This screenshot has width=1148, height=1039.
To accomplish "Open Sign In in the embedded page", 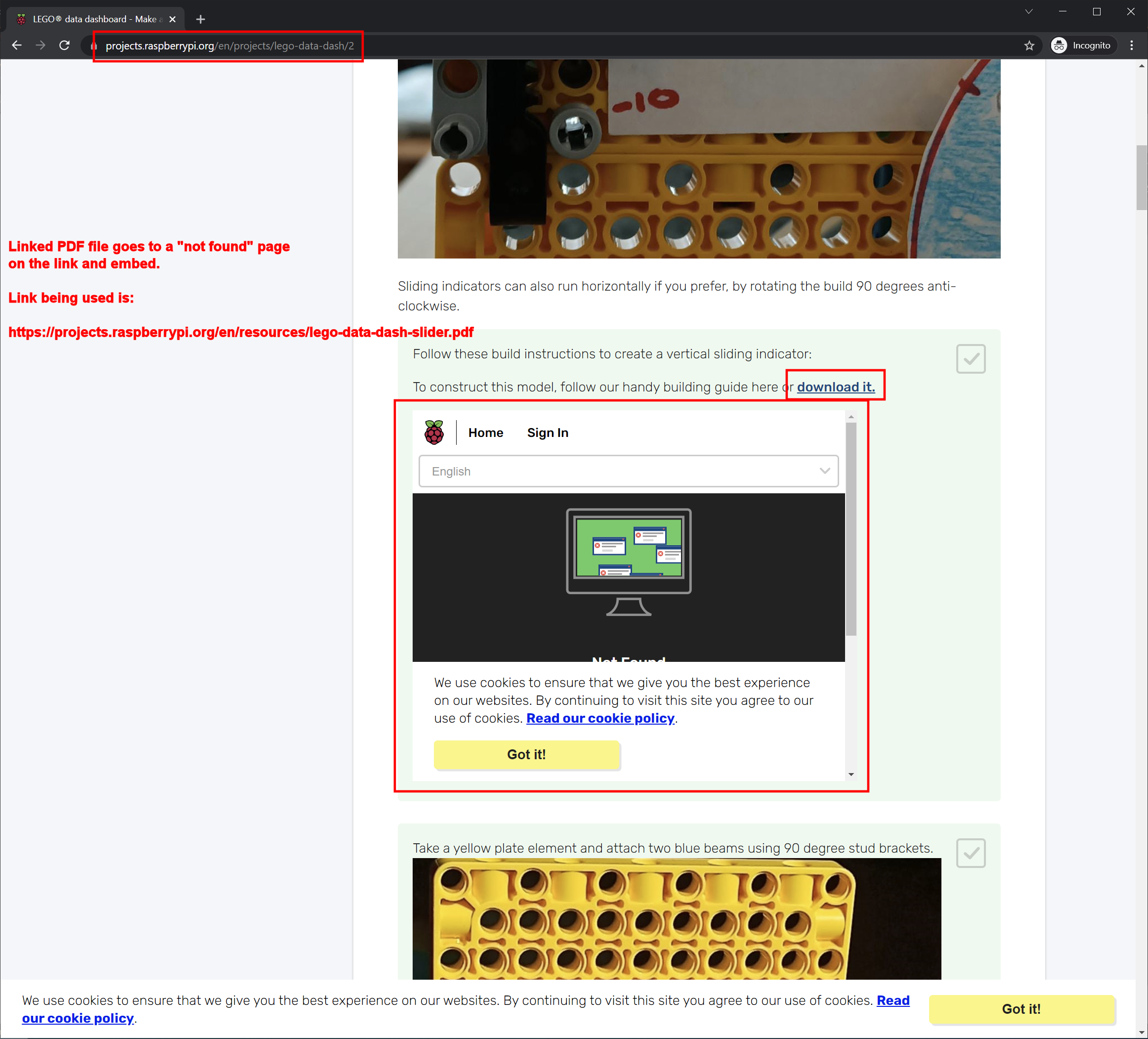I will (x=548, y=433).
